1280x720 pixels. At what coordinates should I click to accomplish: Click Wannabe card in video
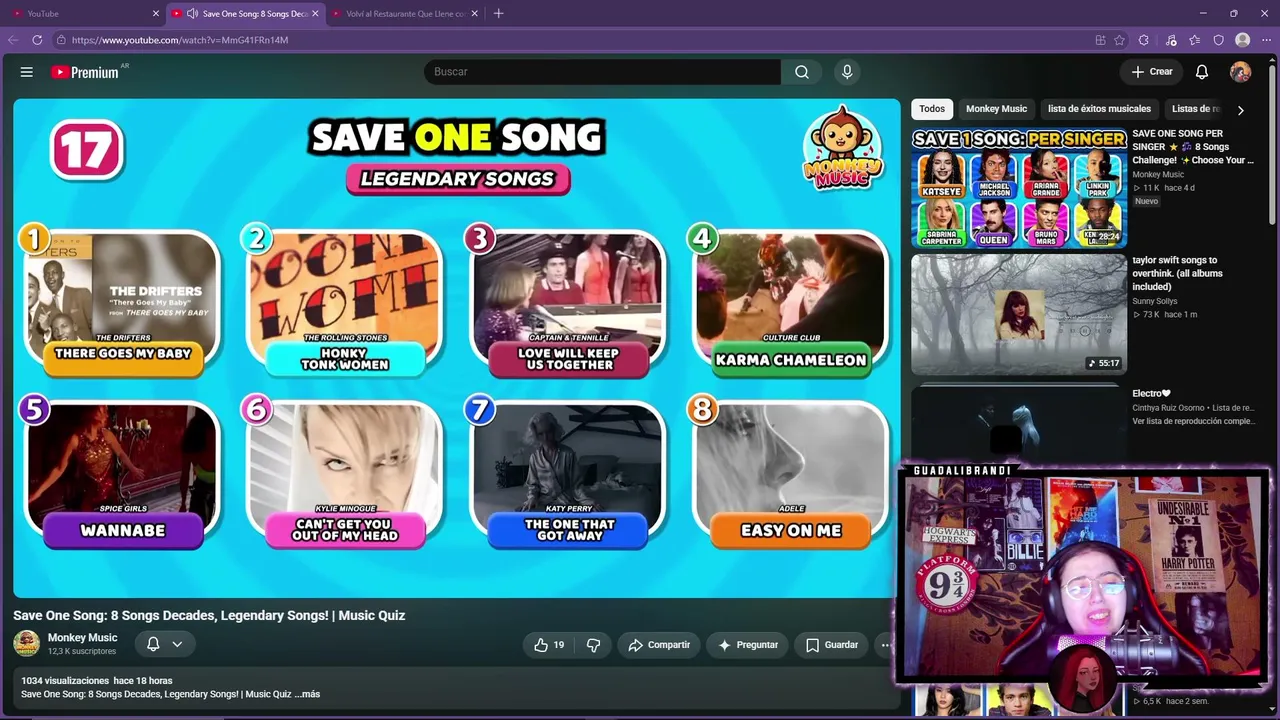coord(122,476)
